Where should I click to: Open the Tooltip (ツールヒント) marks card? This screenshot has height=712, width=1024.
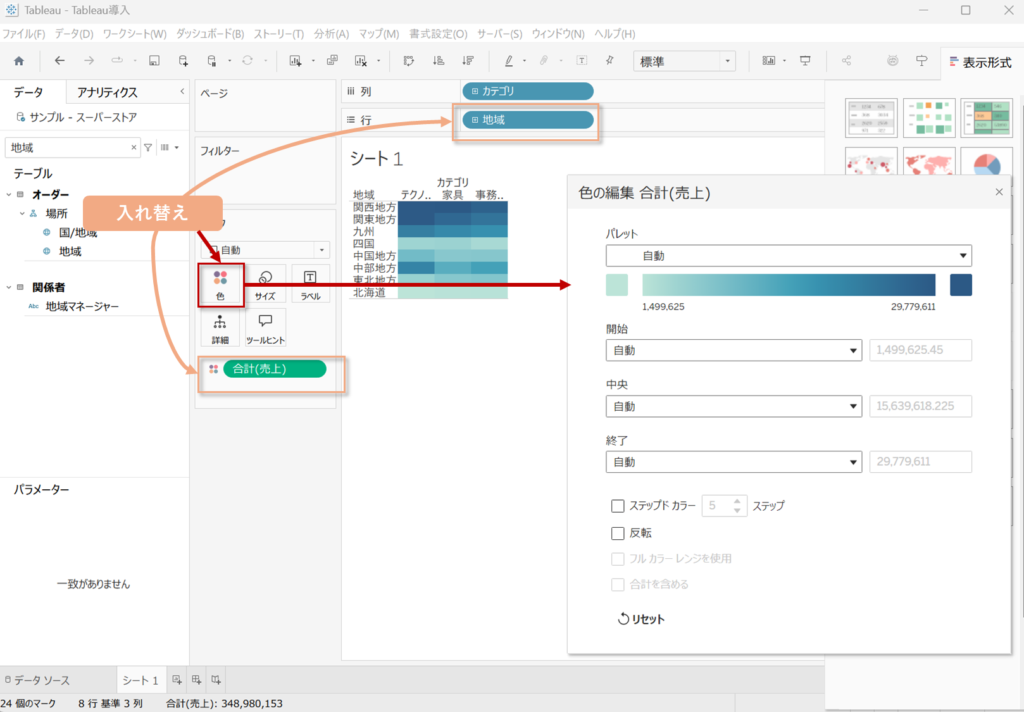[265, 328]
